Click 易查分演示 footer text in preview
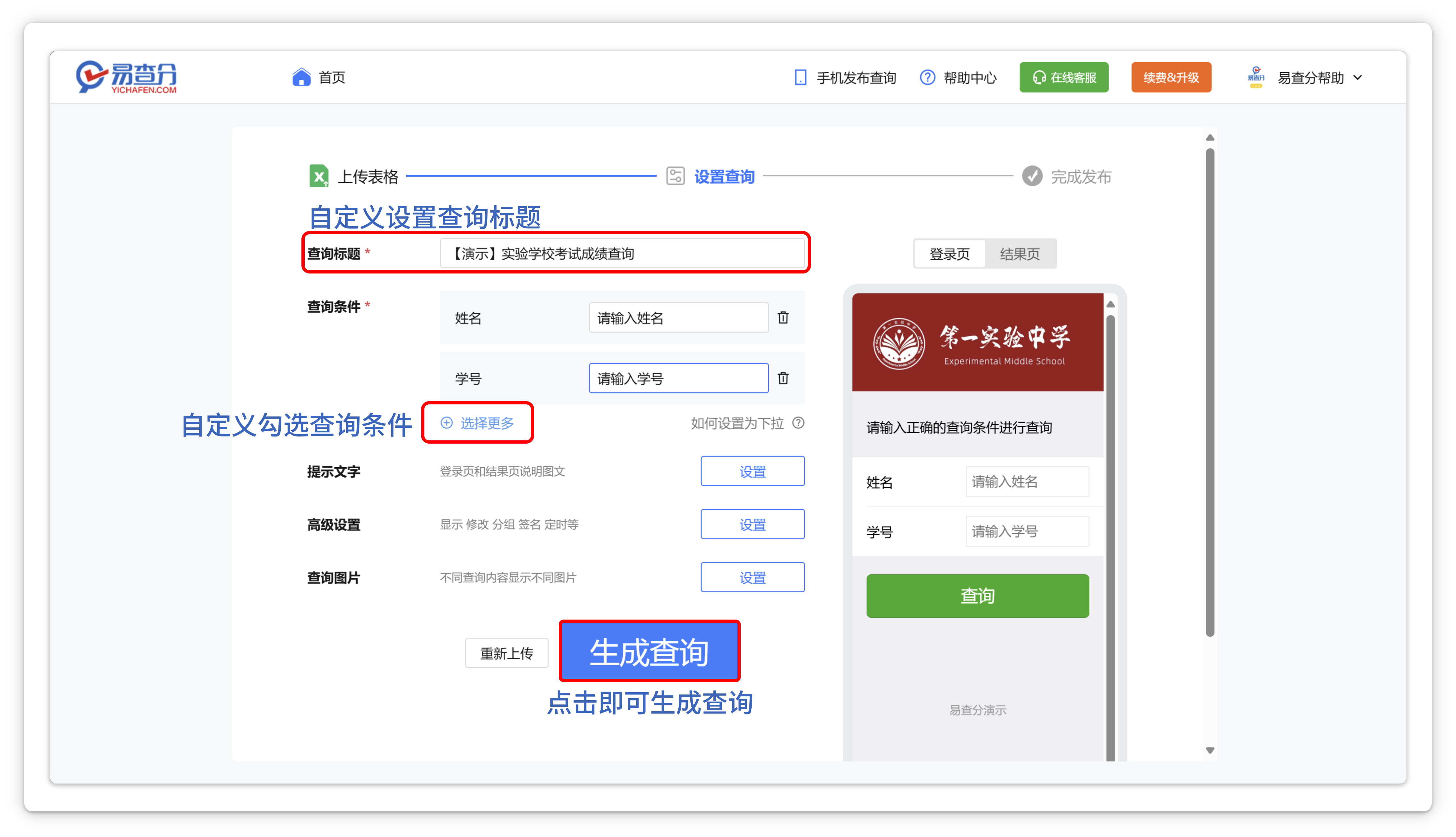This screenshot has height=837, width=1456. point(977,710)
